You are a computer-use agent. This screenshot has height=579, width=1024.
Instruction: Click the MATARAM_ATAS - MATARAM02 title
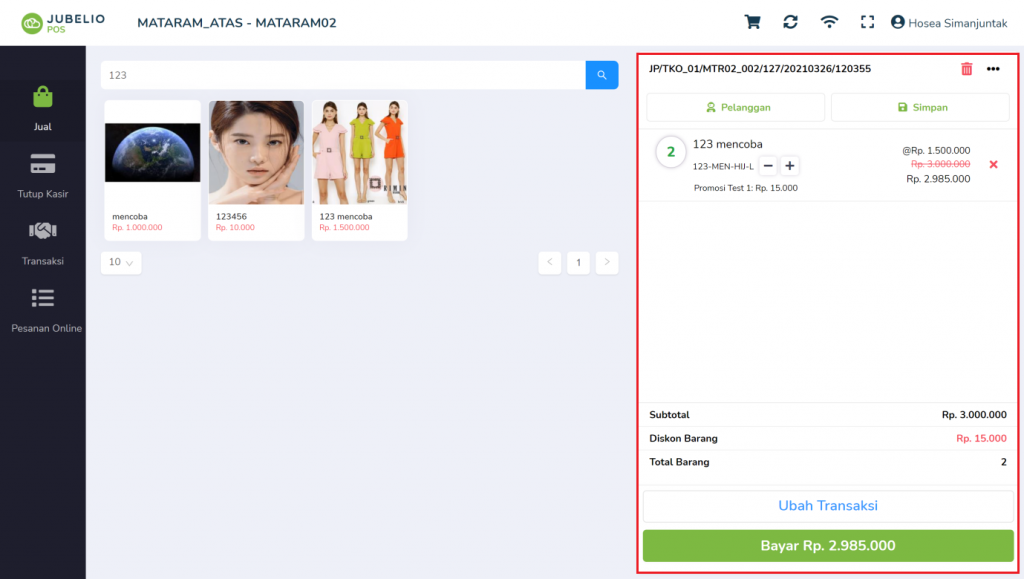pos(236,23)
